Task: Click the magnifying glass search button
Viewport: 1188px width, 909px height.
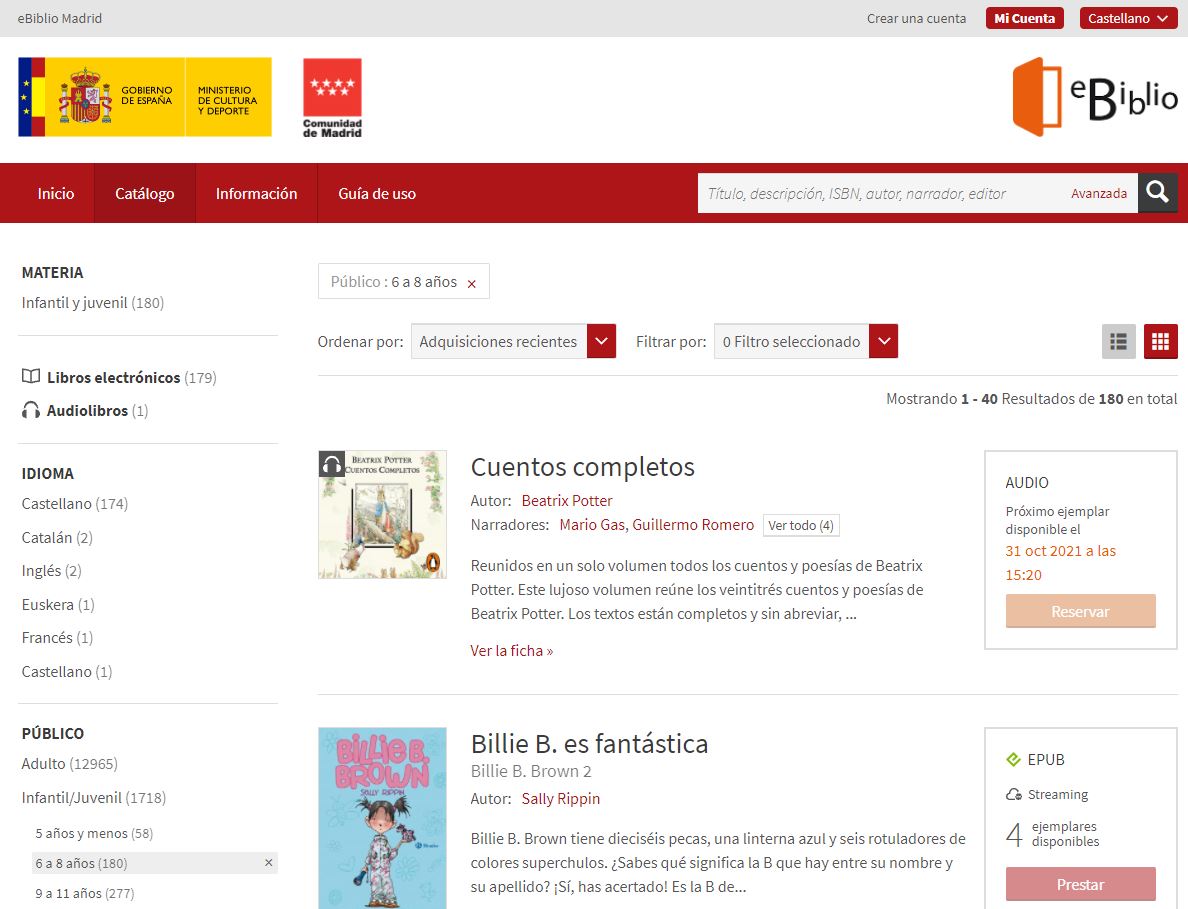Action: point(1157,193)
